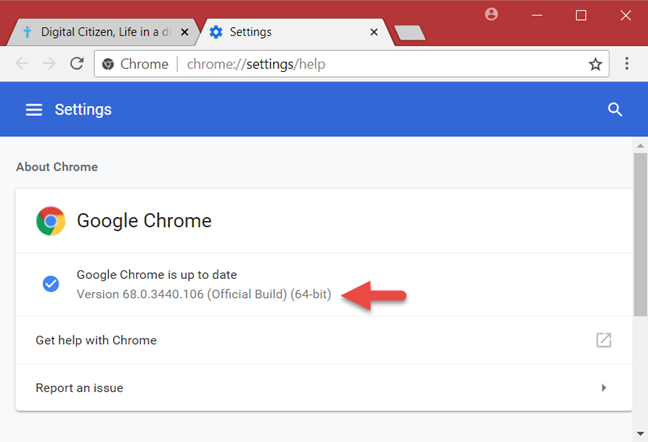Click the search settings magnifier icon
Viewport: 648px width, 442px height.
(x=615, y=110)
